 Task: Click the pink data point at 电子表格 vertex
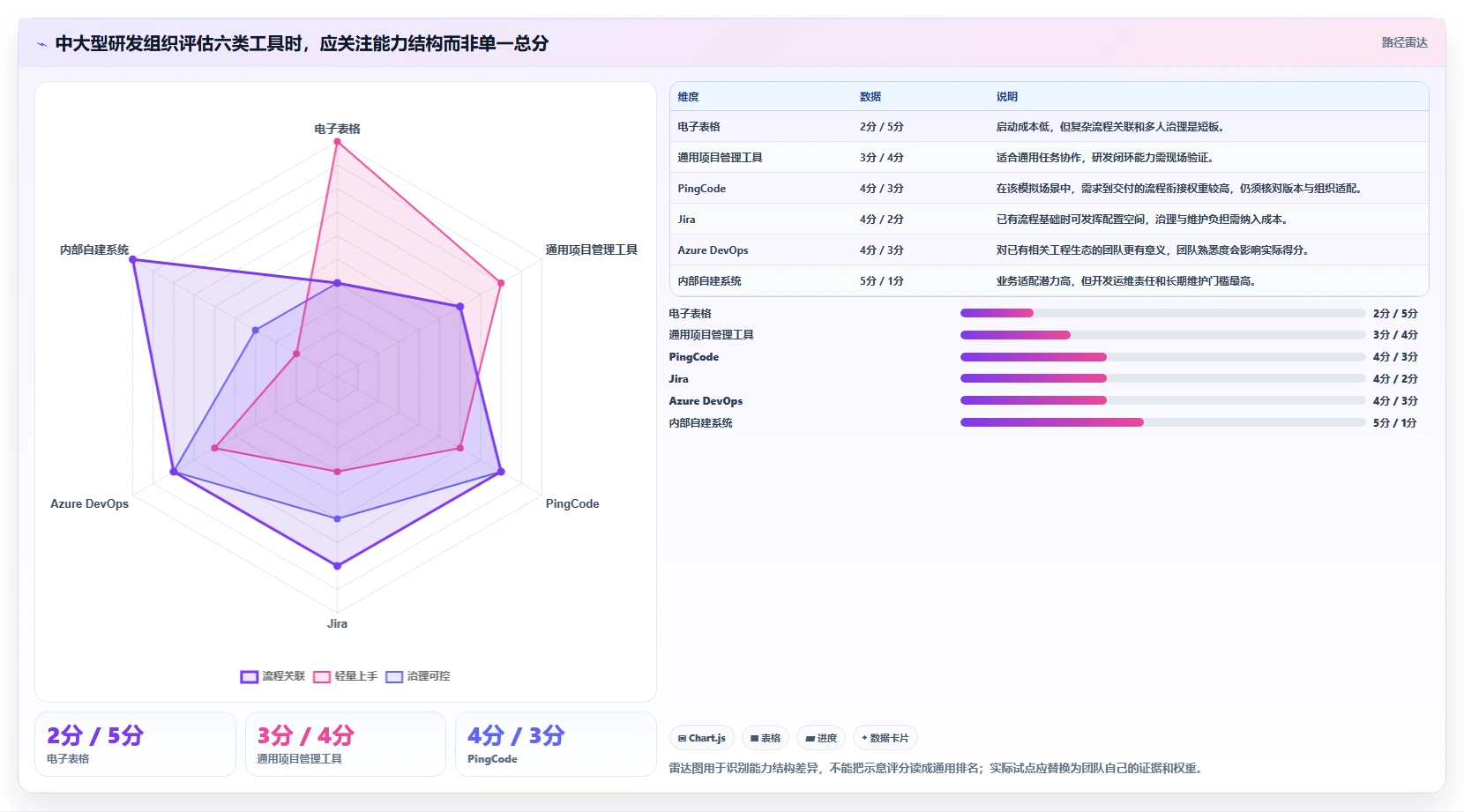click(337, 142)
